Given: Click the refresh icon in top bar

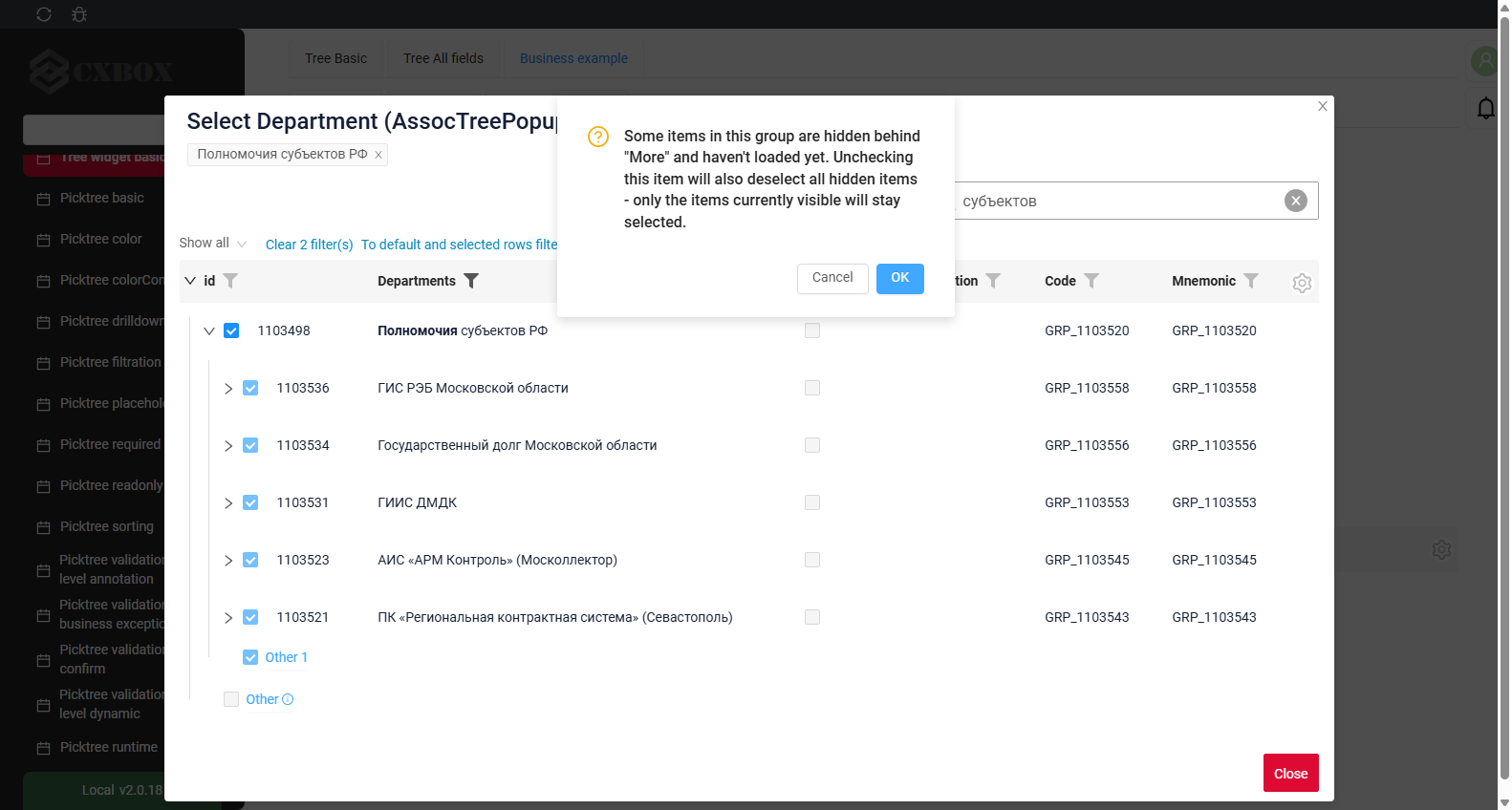Looking at the screenshot, I should point(44,14).
